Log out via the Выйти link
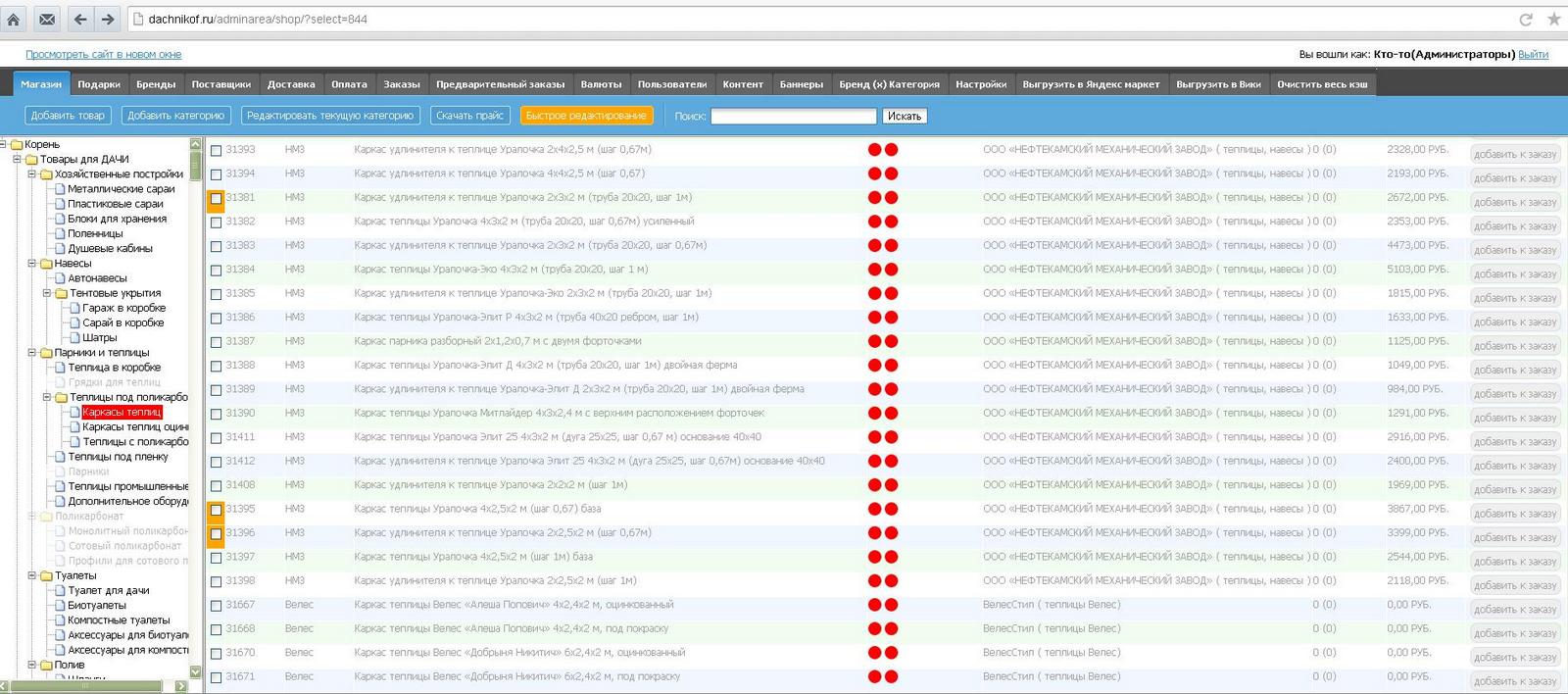Screen dimensions: 1568x694 1533,55
